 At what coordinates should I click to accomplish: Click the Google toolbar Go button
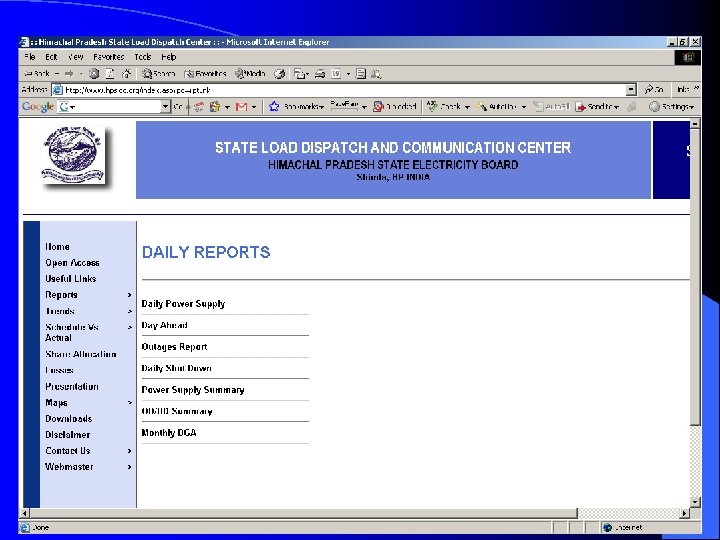[178, 107]
